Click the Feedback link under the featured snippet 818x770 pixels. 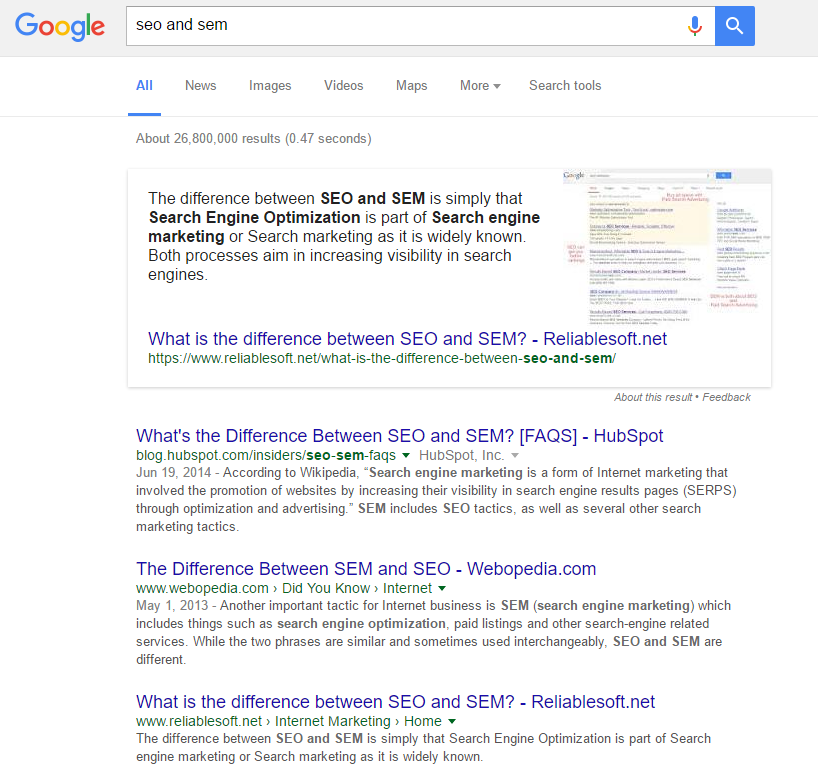tap(726, 397)
